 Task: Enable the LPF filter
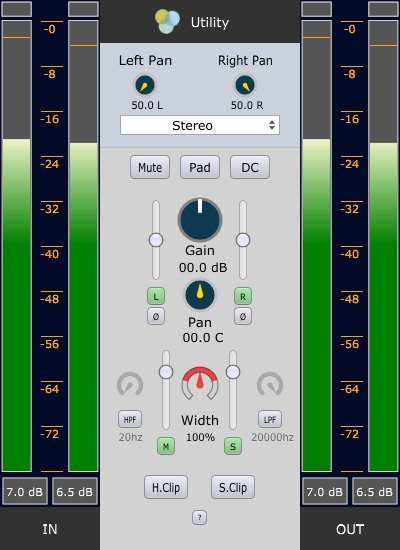tap(270, 419)
